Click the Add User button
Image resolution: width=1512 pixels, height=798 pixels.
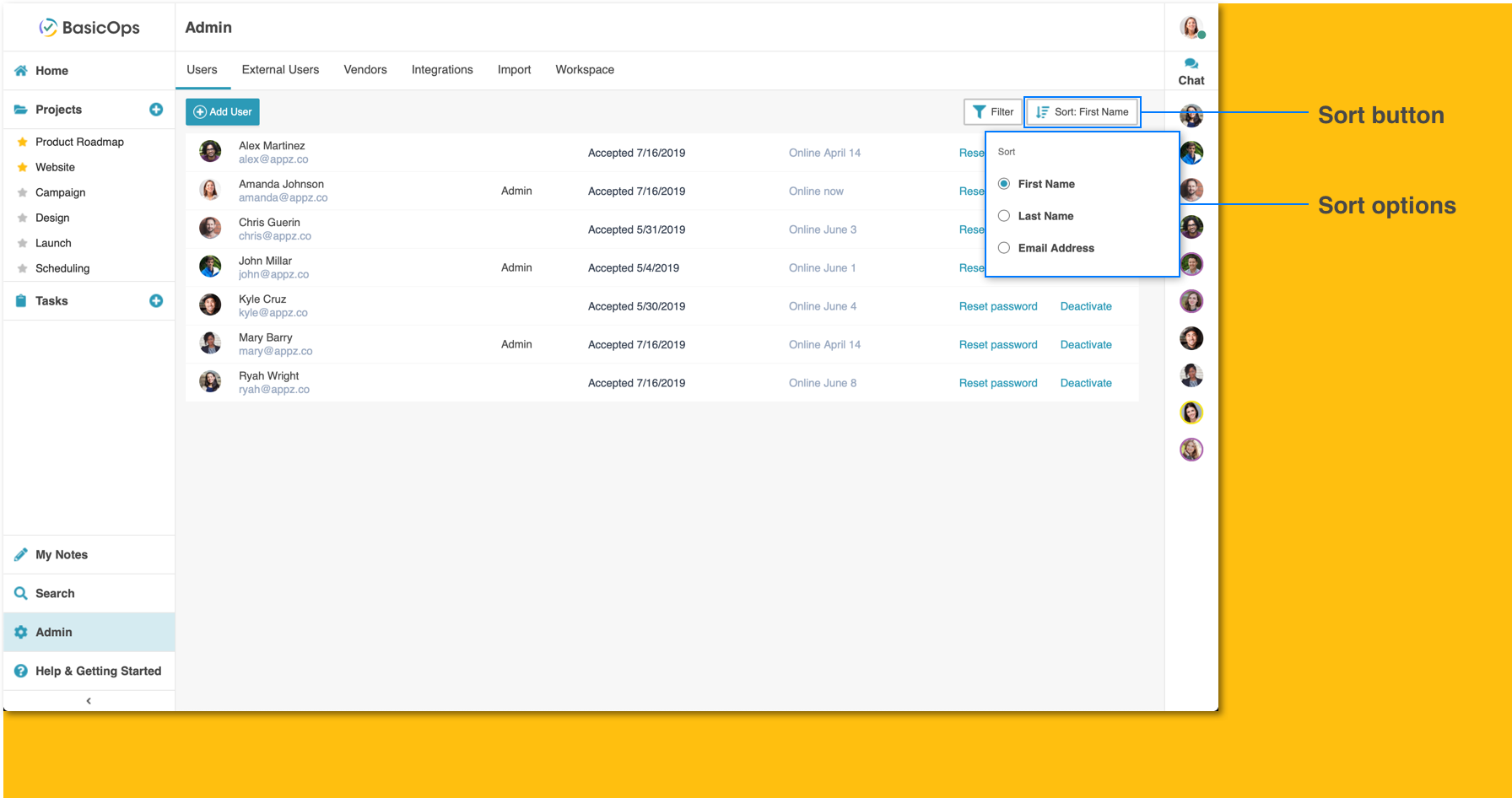click(x=223, y=112)
